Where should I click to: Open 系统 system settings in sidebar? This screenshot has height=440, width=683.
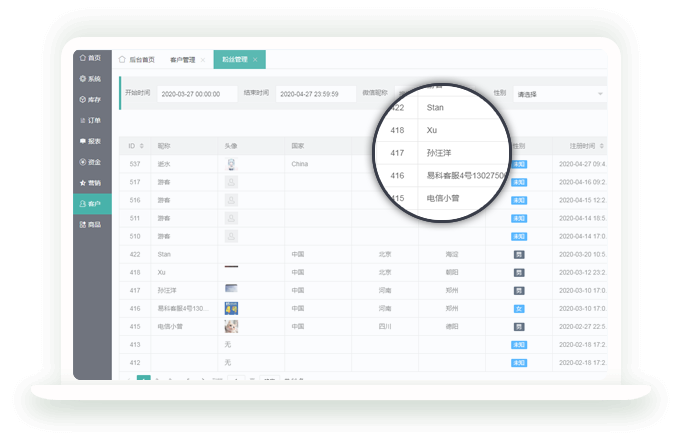[92, 78]
